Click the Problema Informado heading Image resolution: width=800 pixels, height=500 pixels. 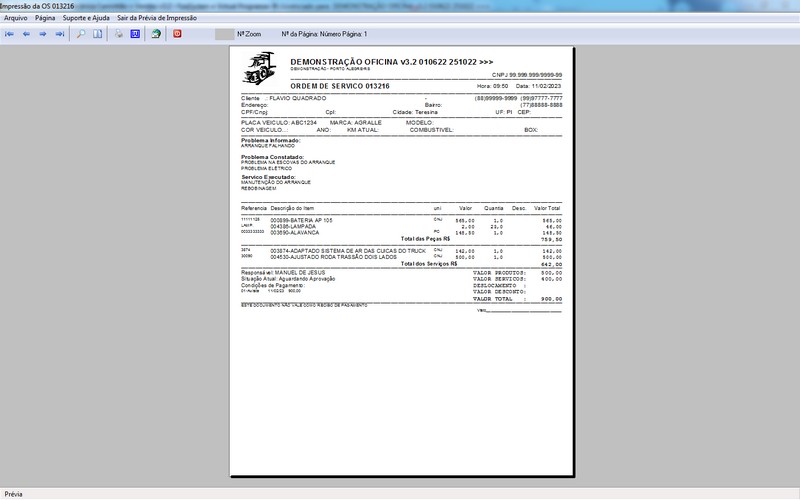point(270,140)
